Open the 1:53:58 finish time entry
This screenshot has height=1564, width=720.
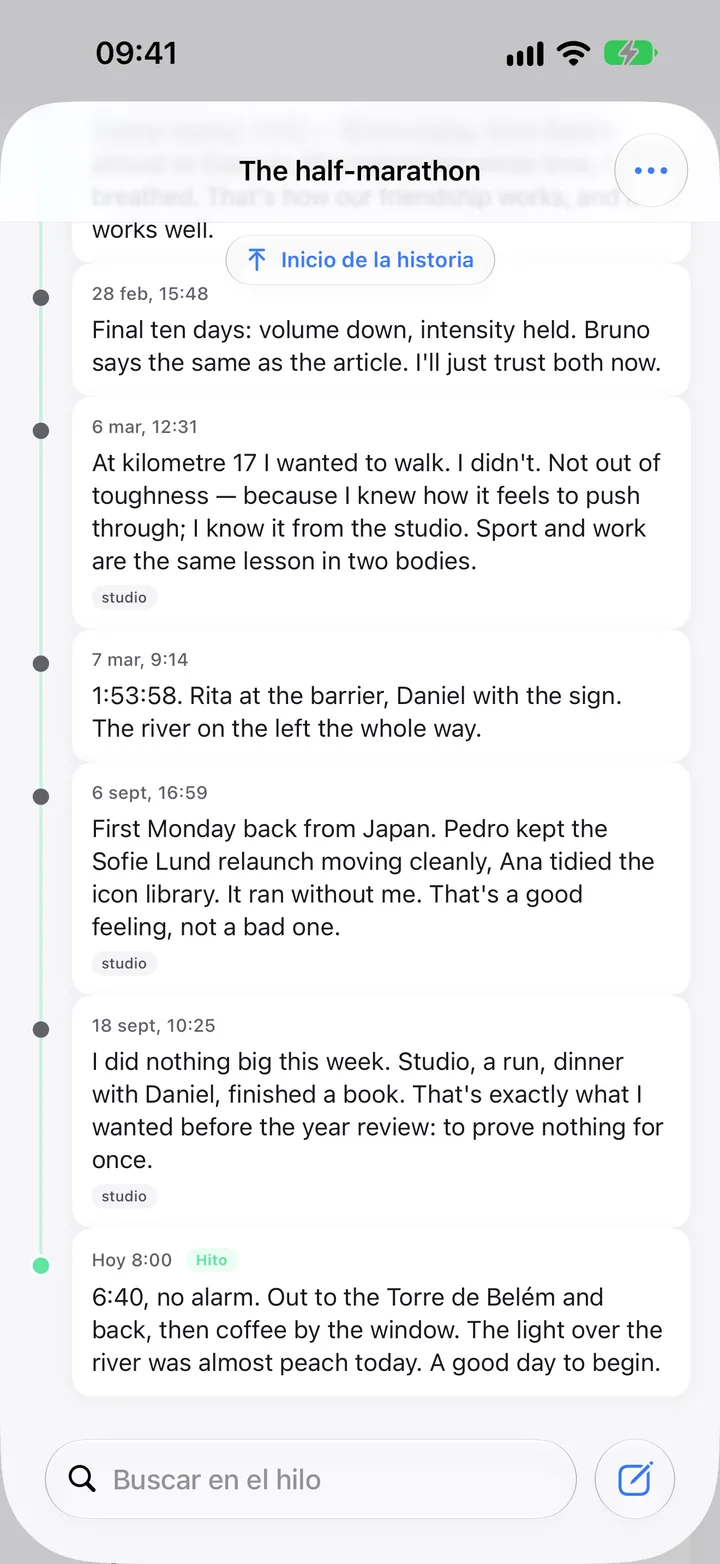click(381, 696)
